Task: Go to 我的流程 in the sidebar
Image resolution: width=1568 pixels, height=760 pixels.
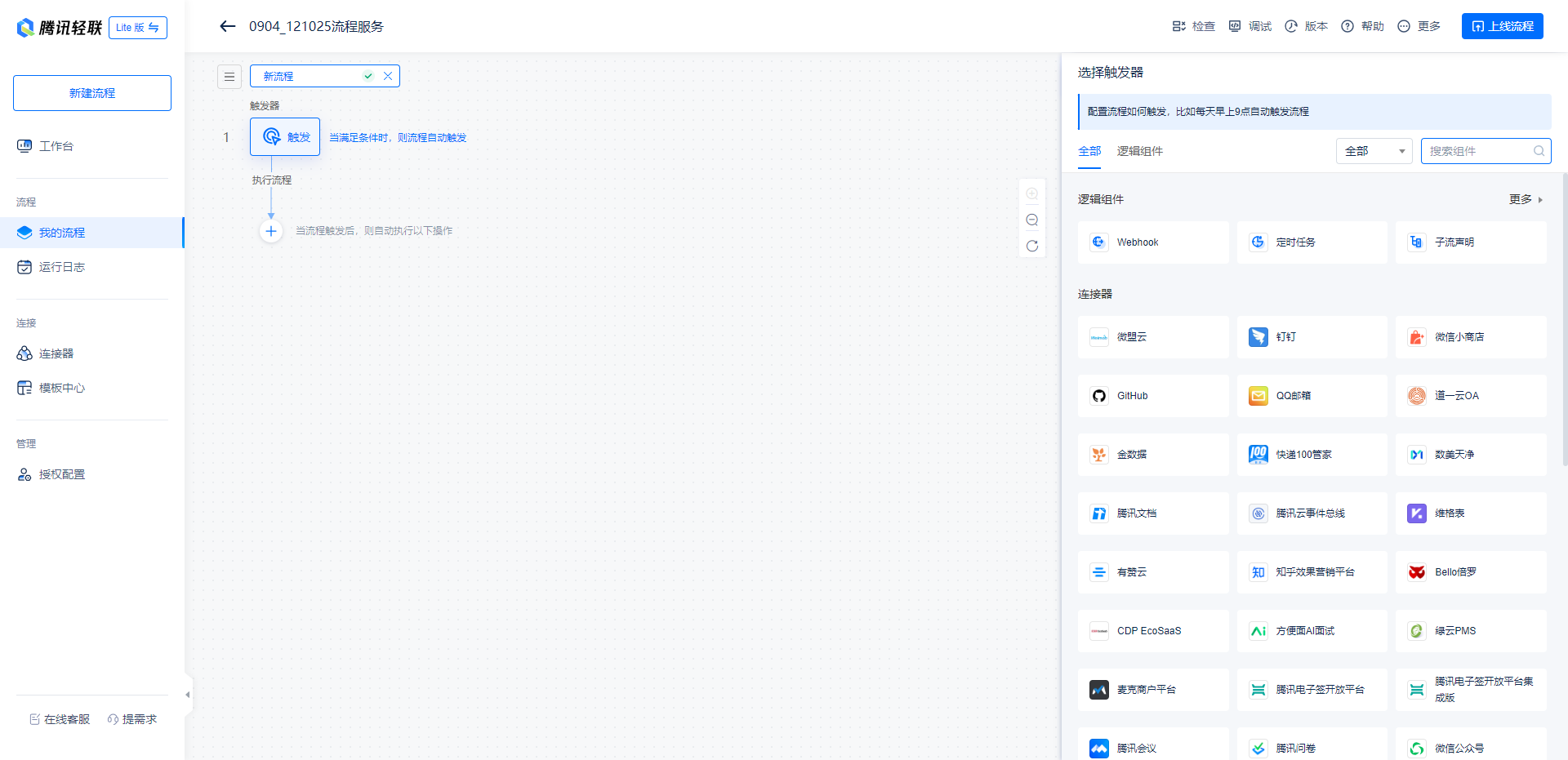Action: point(92,233)
